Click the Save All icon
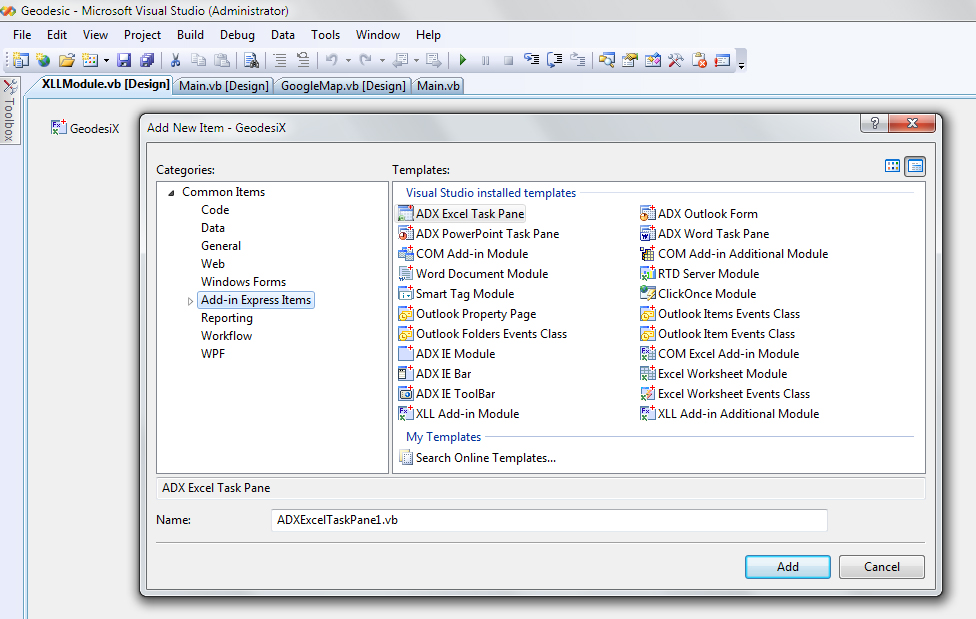This screenshot has height=619, width=976. pyautogui.click(x=147, y=60)
